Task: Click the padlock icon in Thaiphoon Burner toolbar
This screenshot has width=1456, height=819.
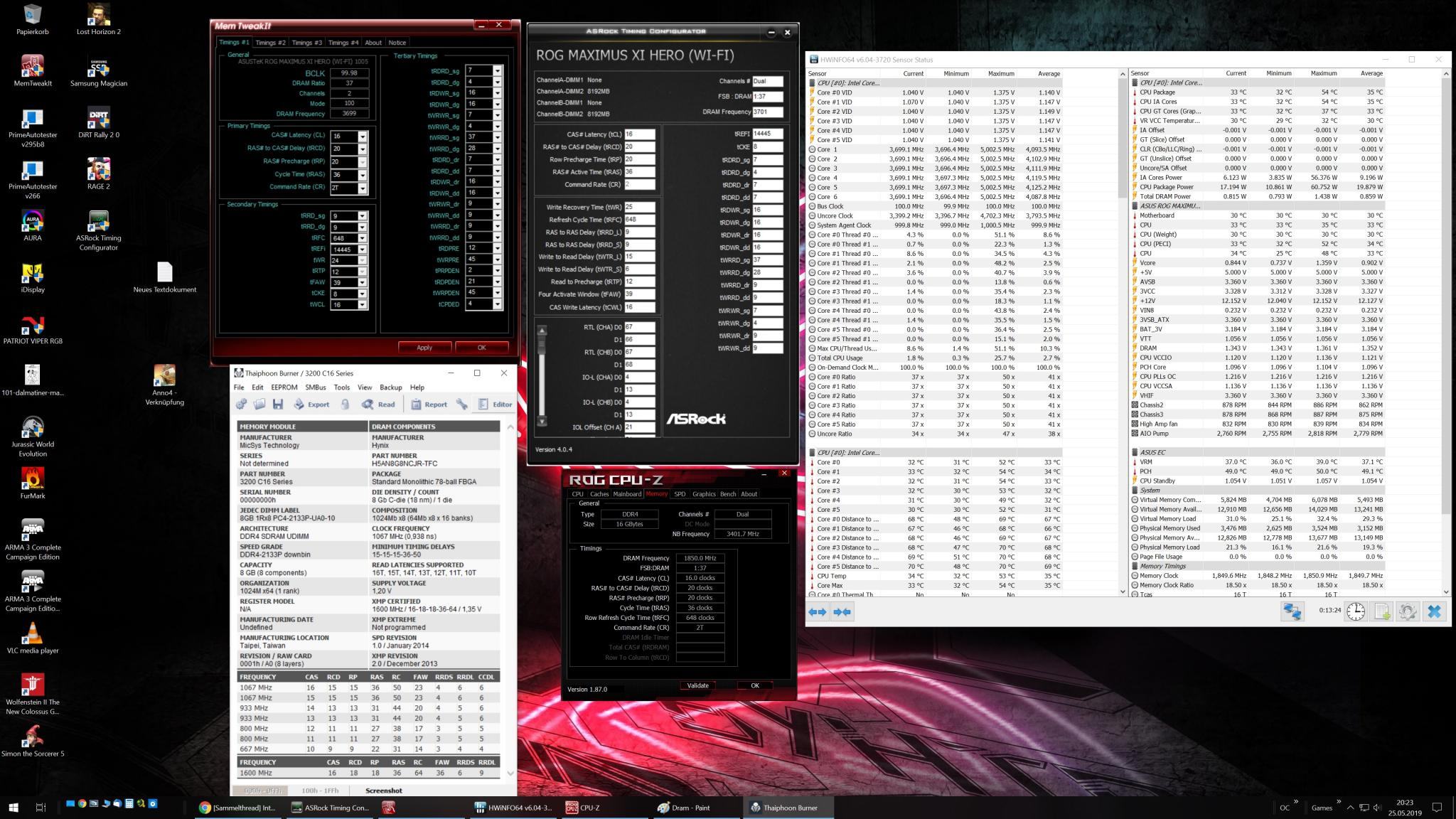Action: coord(345,404)
